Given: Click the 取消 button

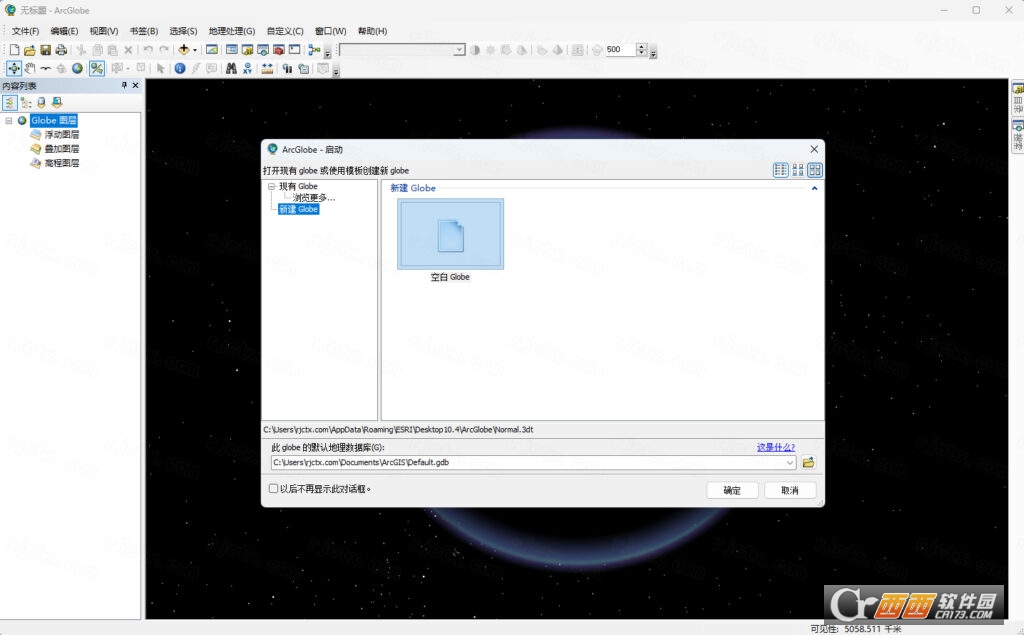Looking at the screenshot, I should (x=790, y=490).
